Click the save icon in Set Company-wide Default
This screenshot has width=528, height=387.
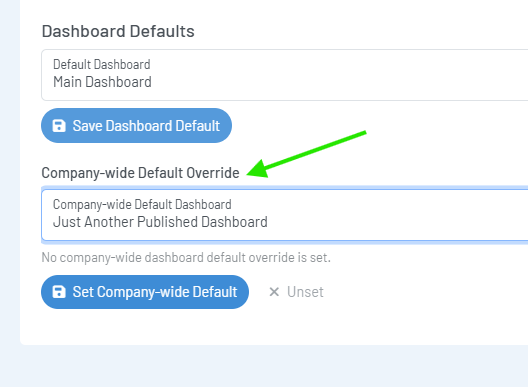(x=59, y=292)
